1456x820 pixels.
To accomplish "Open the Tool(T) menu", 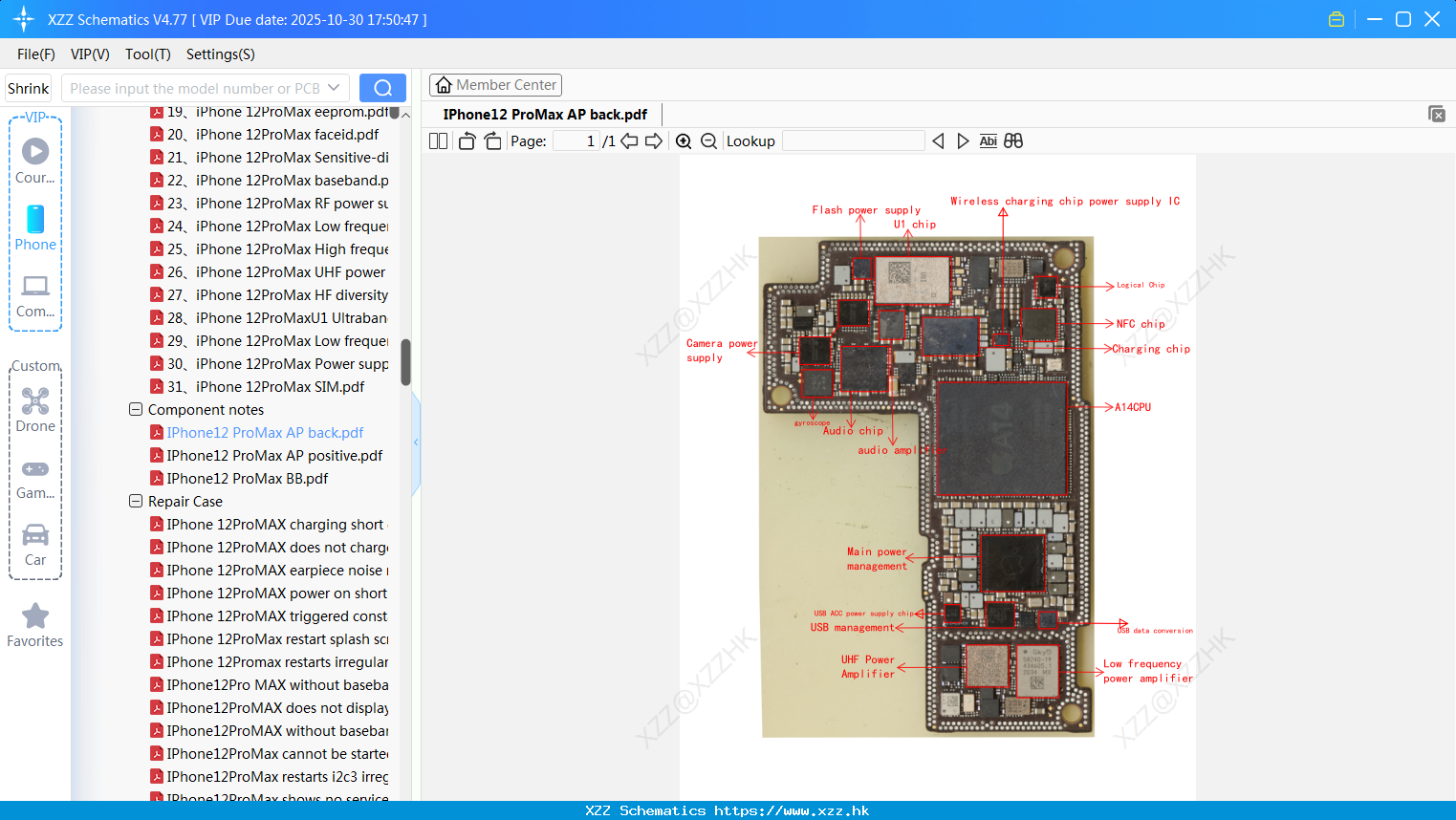I will (148, 54).
